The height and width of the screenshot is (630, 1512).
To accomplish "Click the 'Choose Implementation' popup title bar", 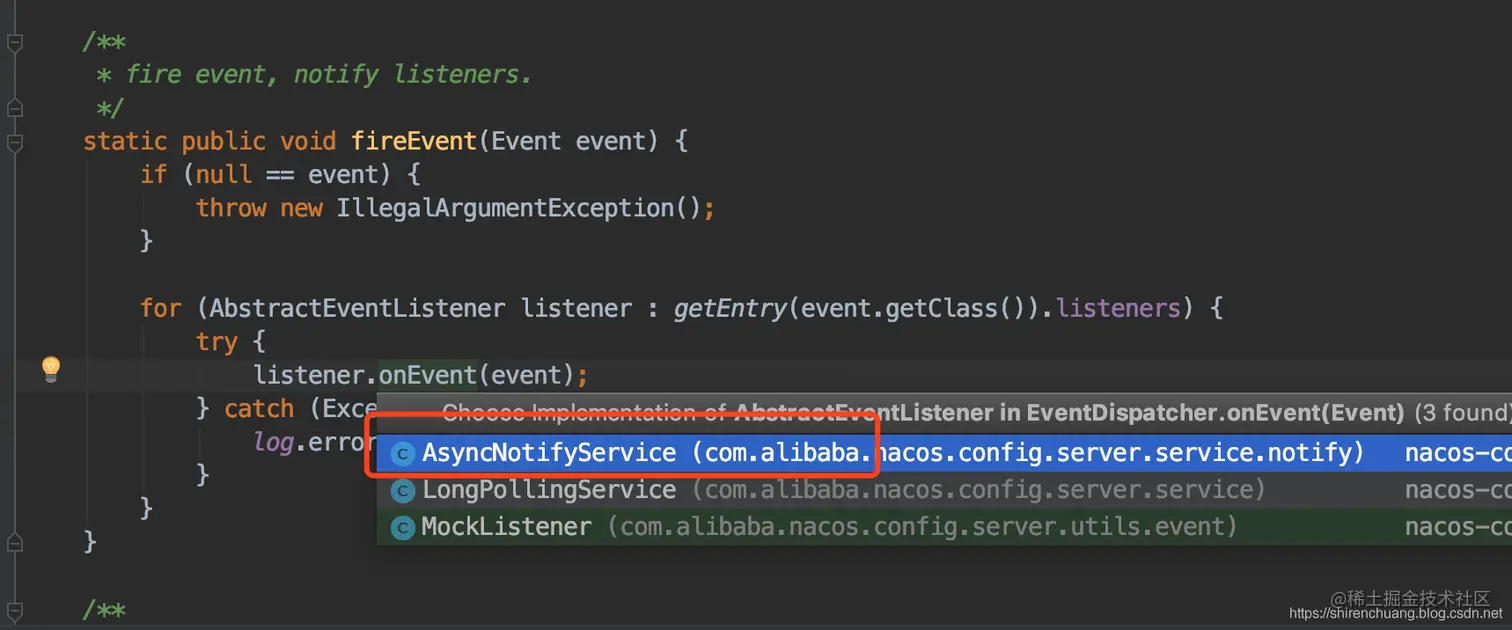I will point(944,413).
